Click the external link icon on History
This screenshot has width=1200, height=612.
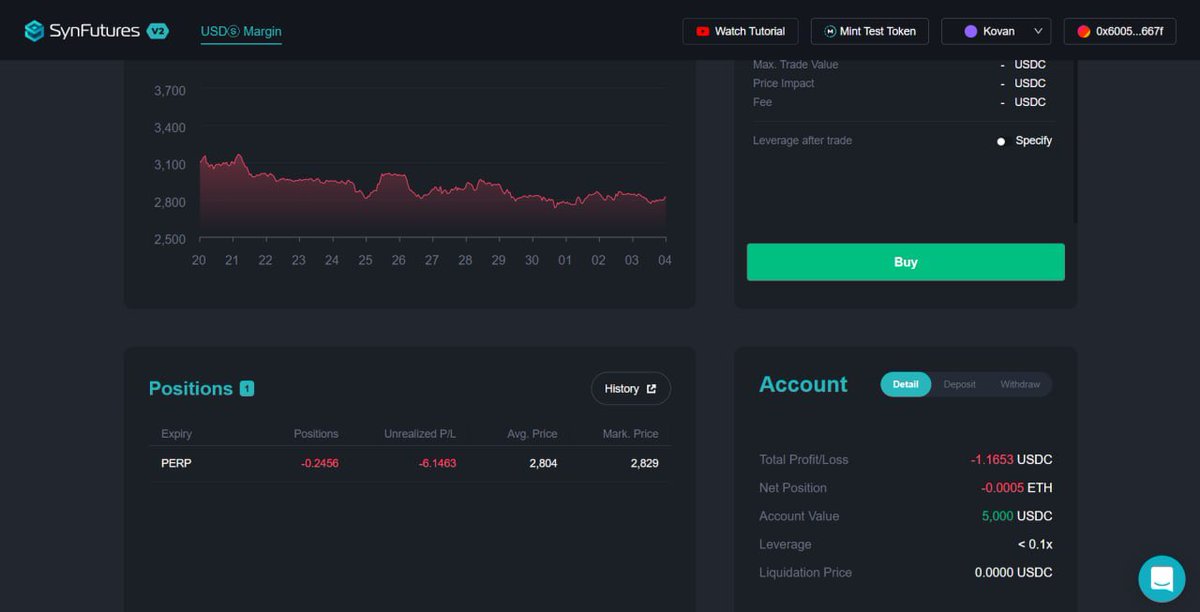point(651,389)
